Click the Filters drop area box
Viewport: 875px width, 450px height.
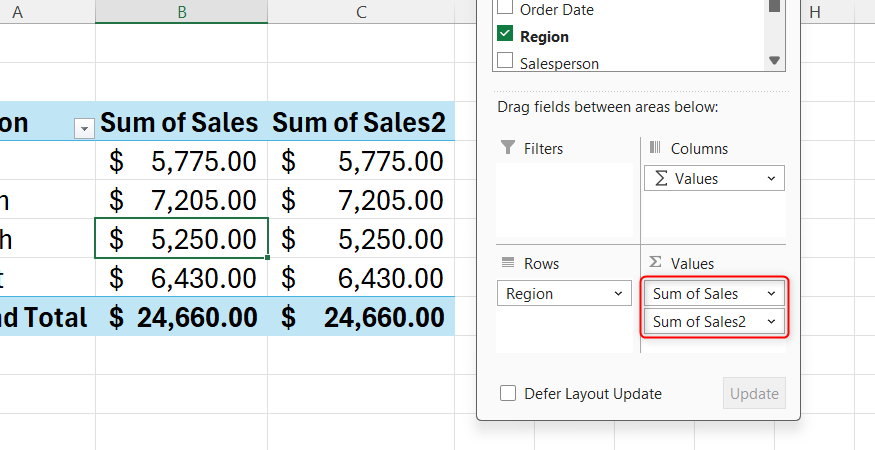565,200
